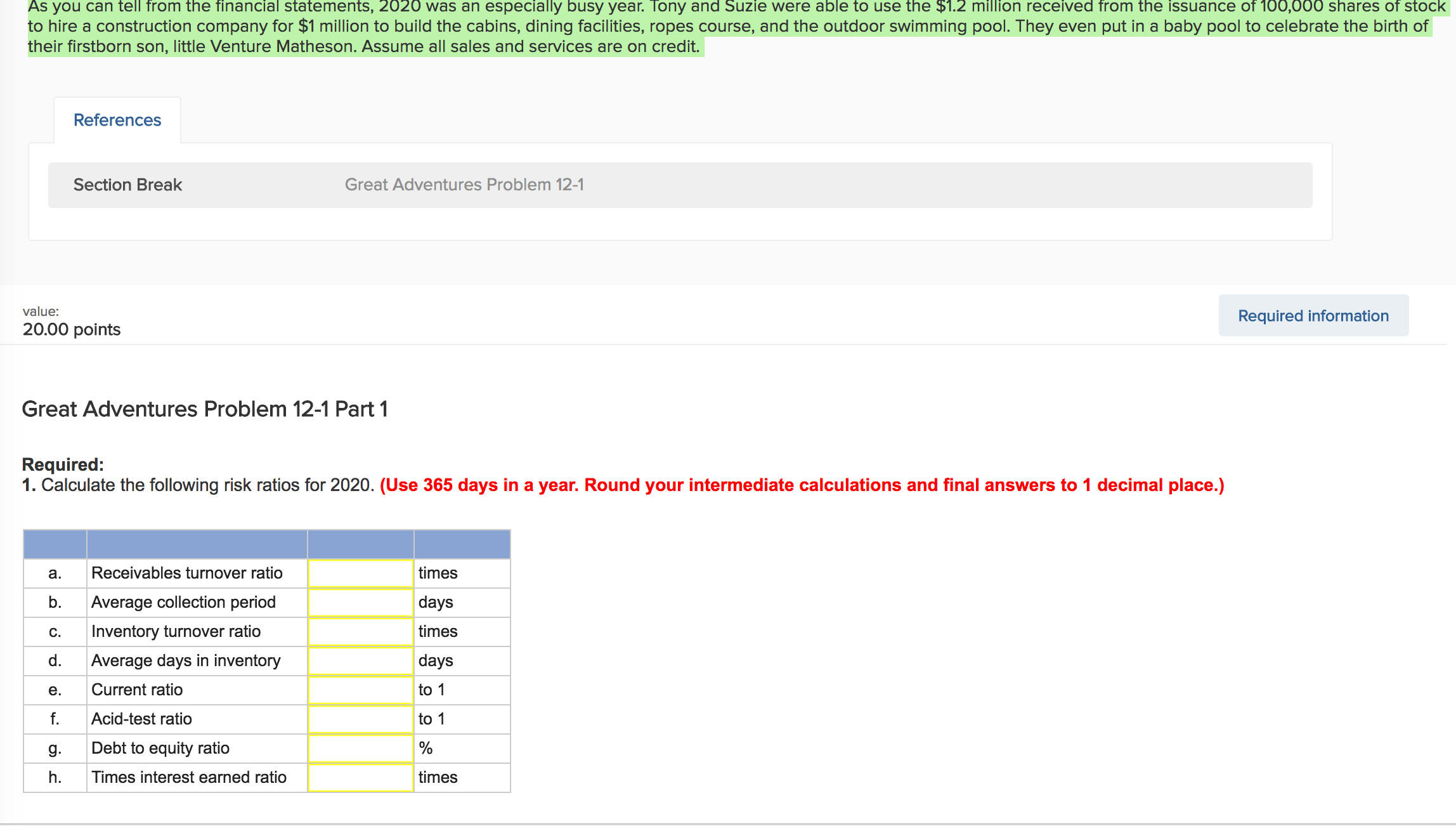Click the Great Adventures Problem 12-1 Part 1 heading
Viewport: 1456px width, 826px height.
click(x=204, y=409)
